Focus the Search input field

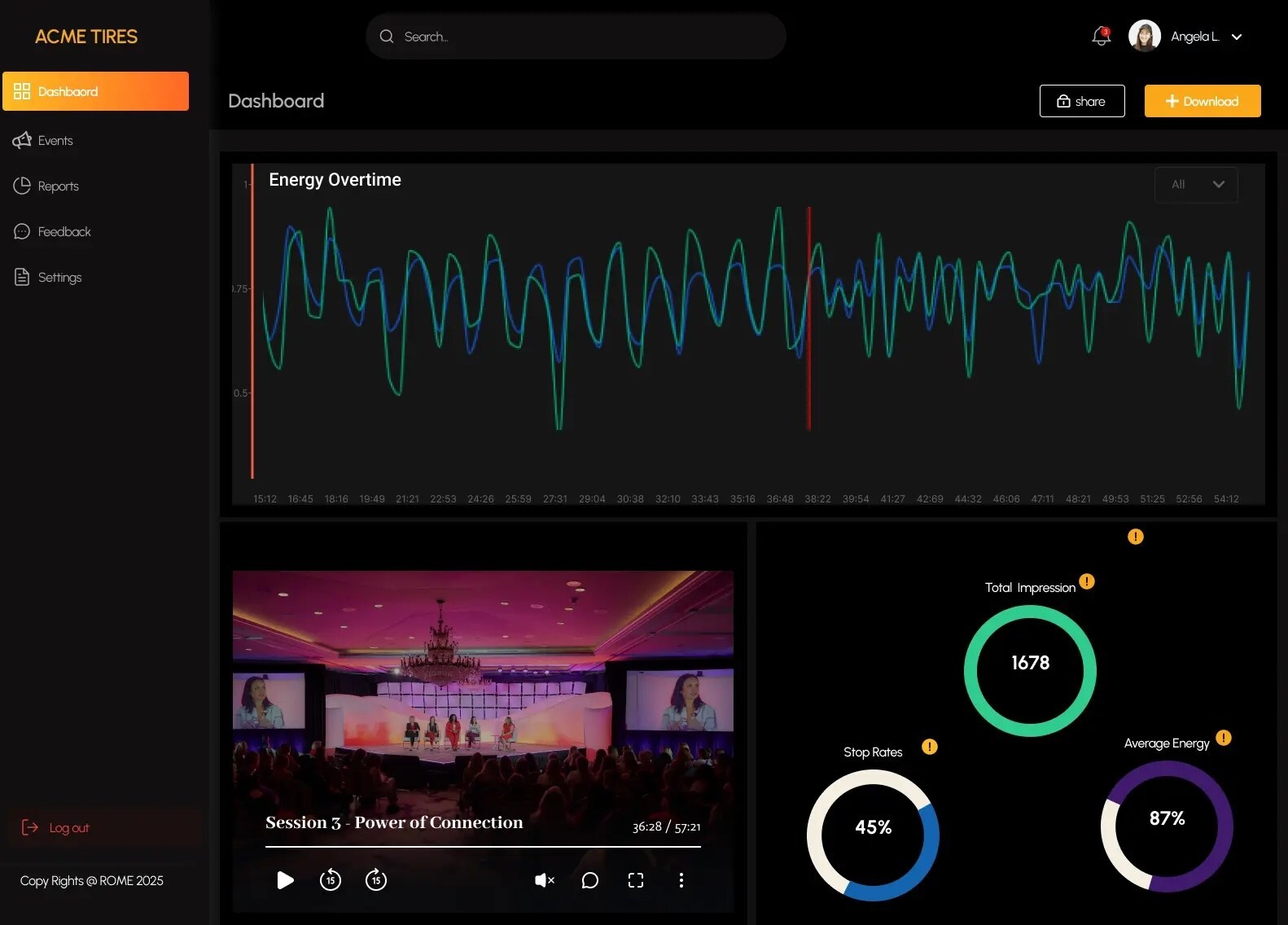[x=576, y=37]
